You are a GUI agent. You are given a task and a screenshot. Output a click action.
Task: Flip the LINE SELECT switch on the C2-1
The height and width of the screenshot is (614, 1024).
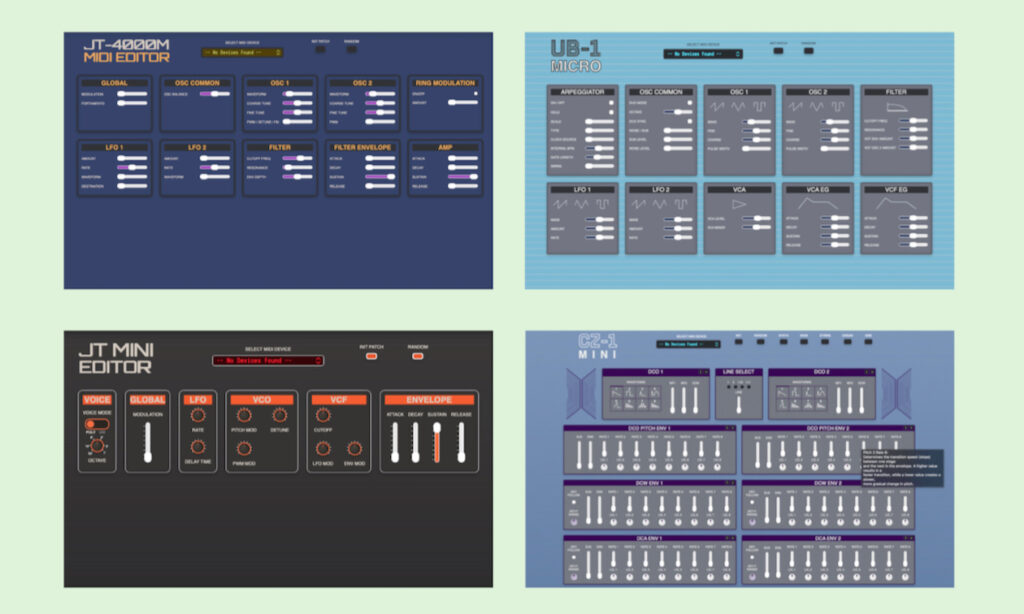tap(738, 405)
